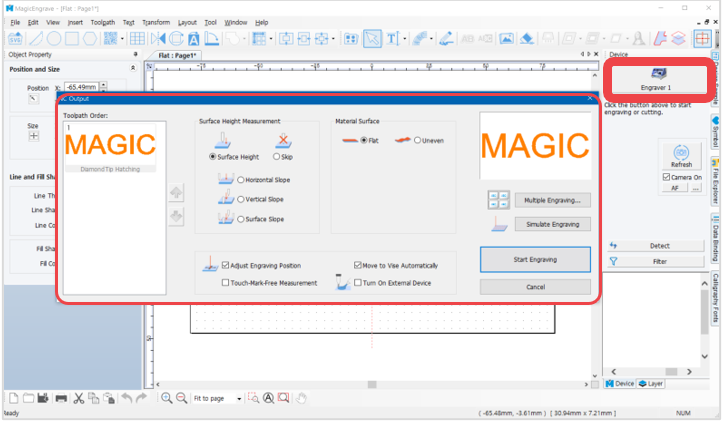Click the AF autofocus button

(675, 188)
